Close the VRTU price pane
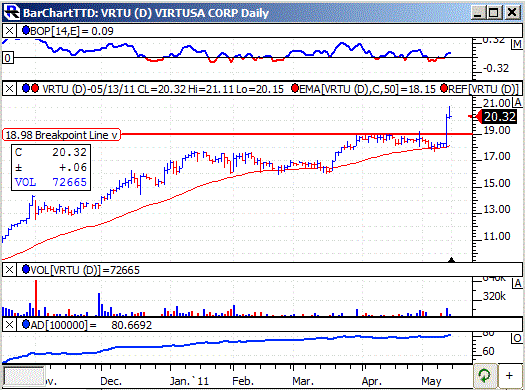Image resolution: width=525 pixels, height=390 pixels. 9,89
